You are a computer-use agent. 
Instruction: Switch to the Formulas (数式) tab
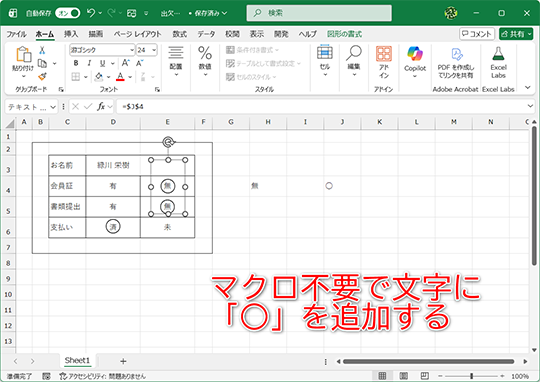(179, 34)
